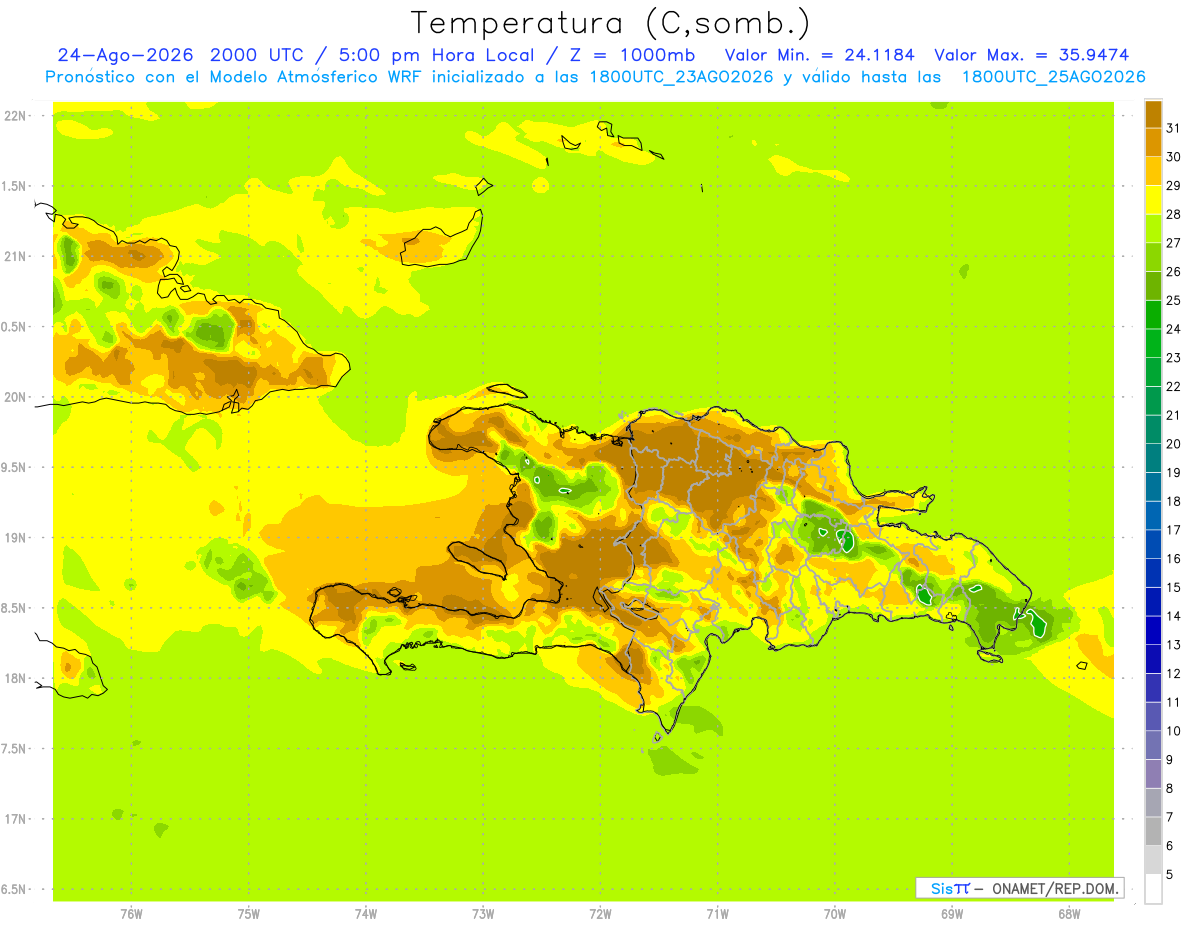Screen dimensions: 1200x927
Task: Click the legend value '30'
Action: (x=1173, y=157)
